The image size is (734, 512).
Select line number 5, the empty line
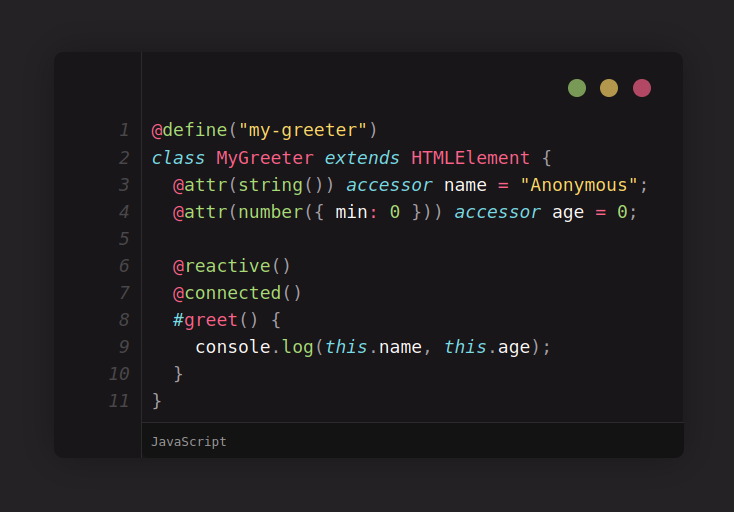pos(124,239)
